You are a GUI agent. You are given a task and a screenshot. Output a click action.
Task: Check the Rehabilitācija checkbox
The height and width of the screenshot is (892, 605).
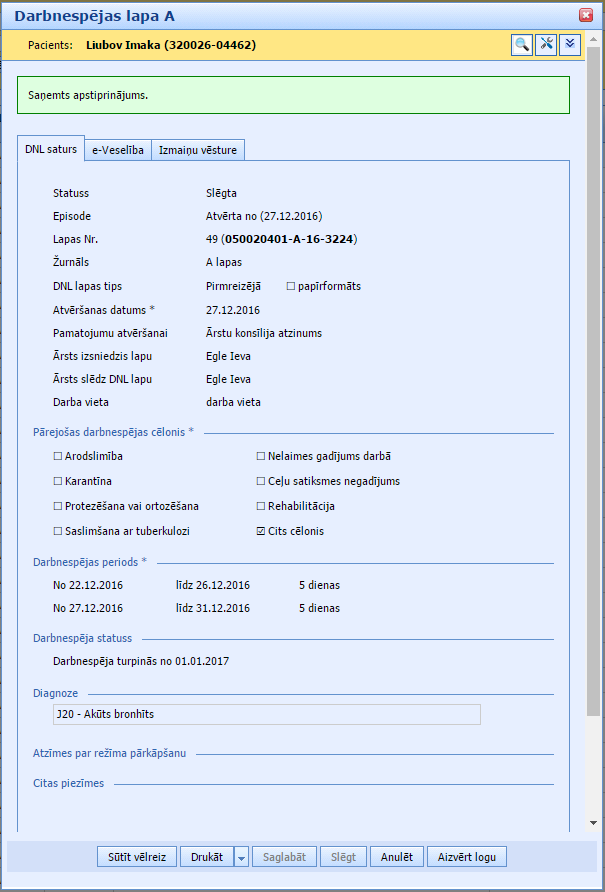[x=261, y=507]
